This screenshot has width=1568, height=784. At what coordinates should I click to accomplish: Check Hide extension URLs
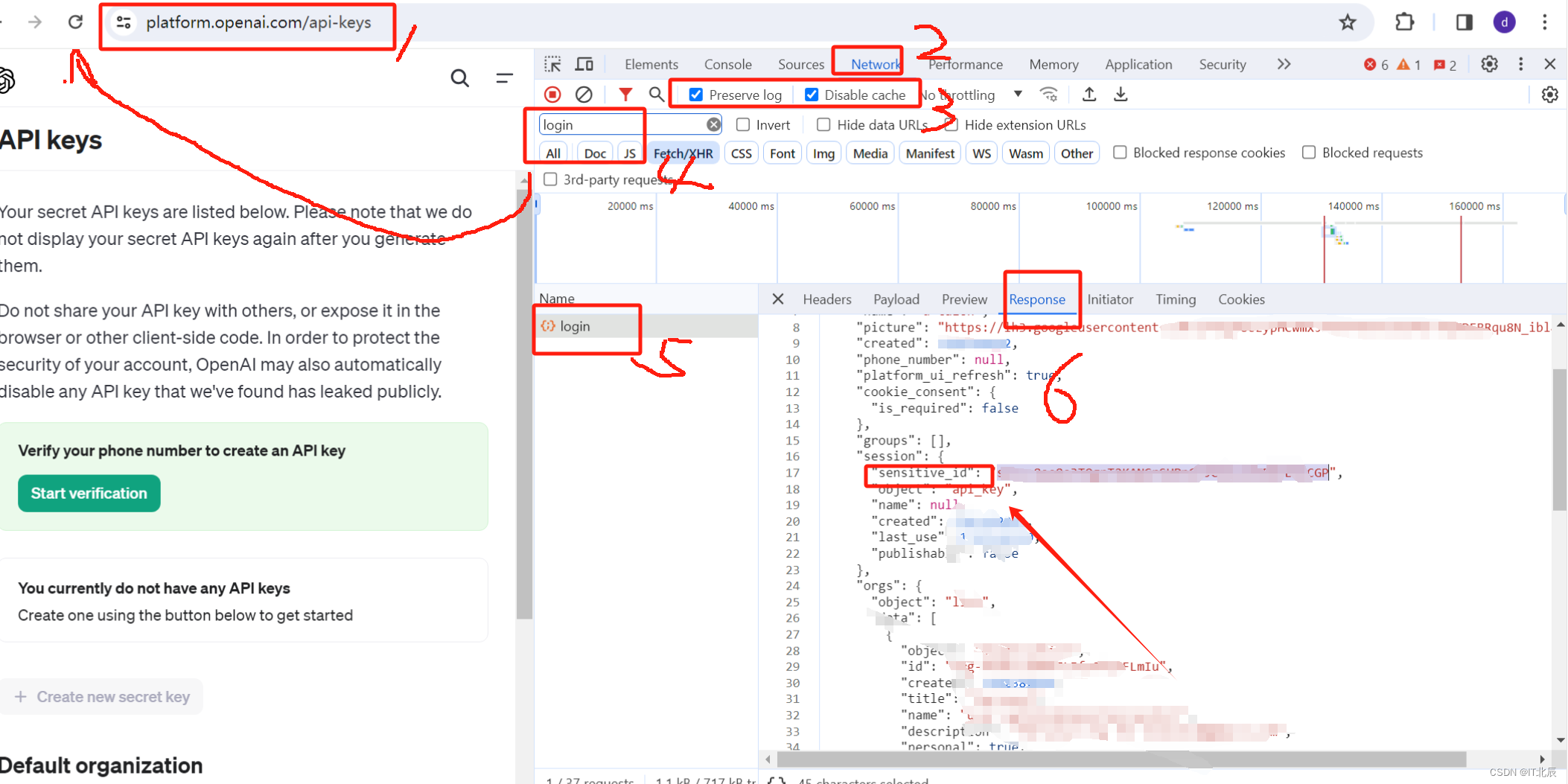pos(951,124)
